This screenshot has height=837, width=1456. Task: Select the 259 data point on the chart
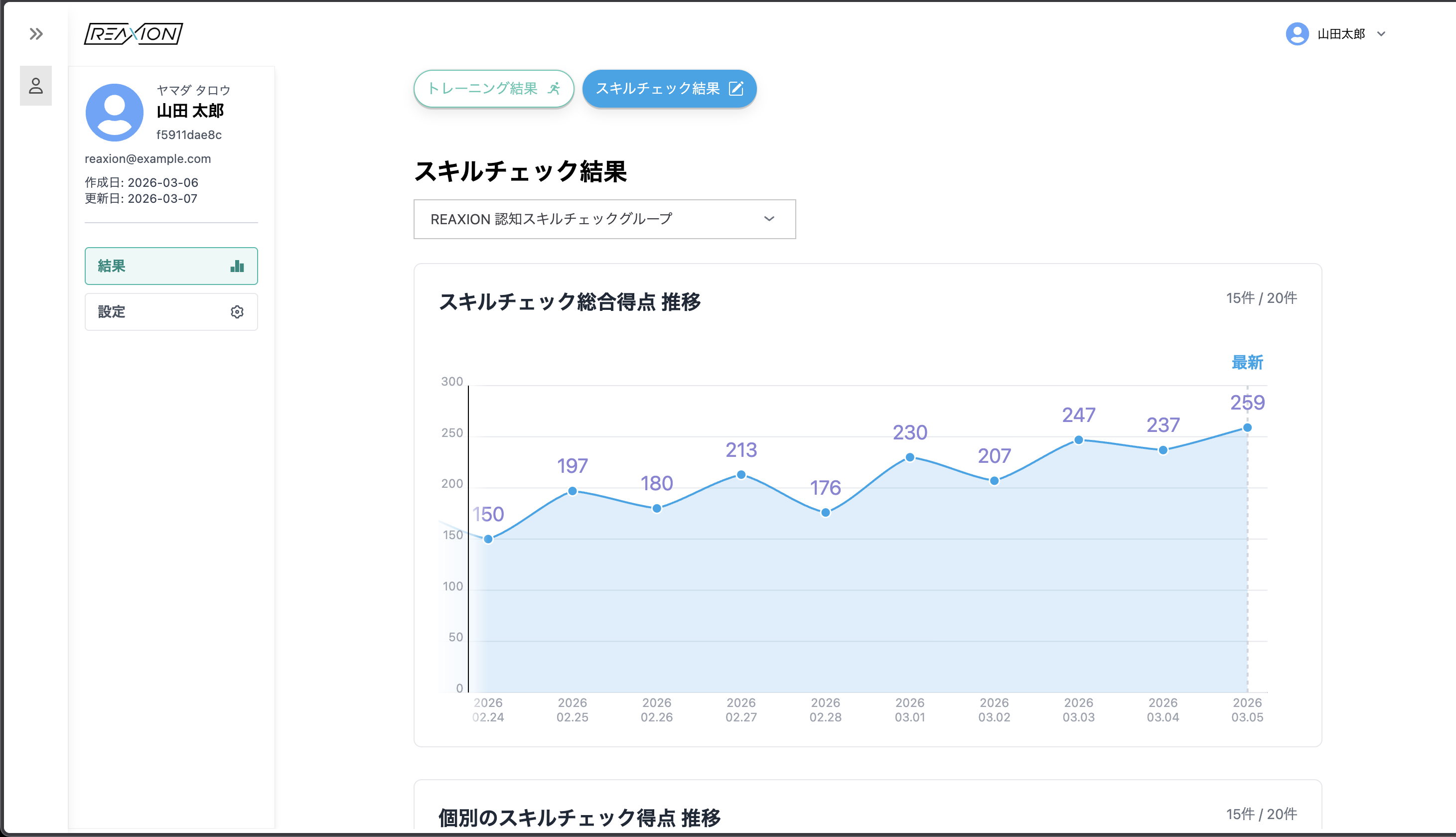(1247, 427)
